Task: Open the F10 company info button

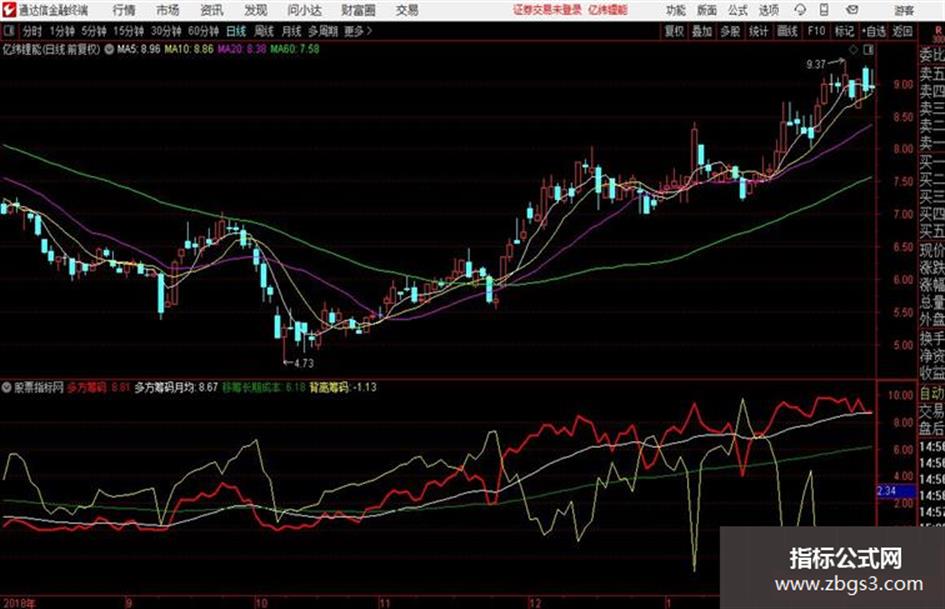Action: 816,31
